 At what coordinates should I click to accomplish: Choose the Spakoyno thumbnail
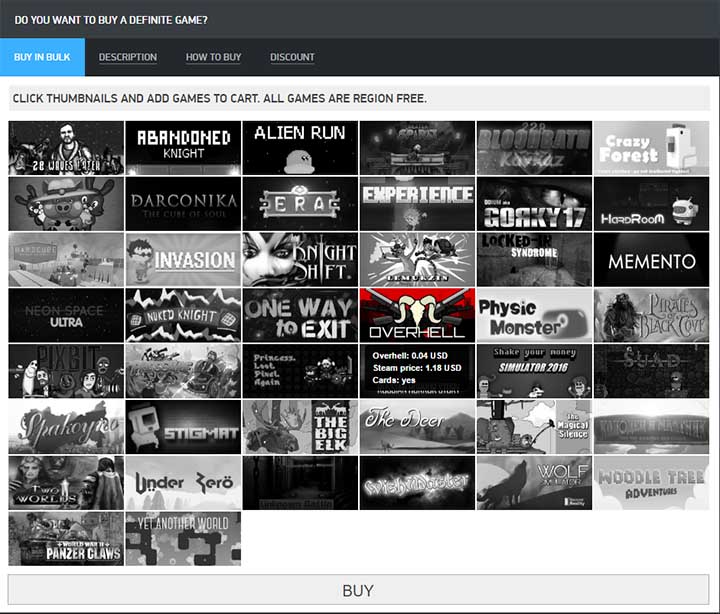click(x=66, y=427)
